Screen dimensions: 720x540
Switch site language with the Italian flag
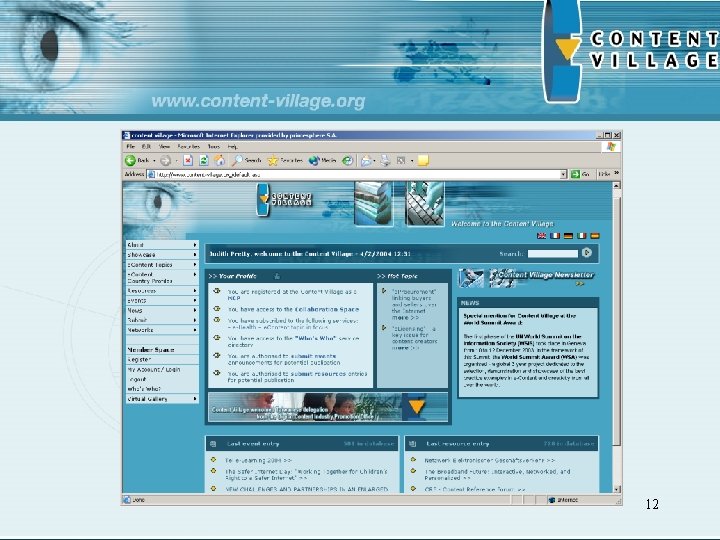click(x=582, y=236)
